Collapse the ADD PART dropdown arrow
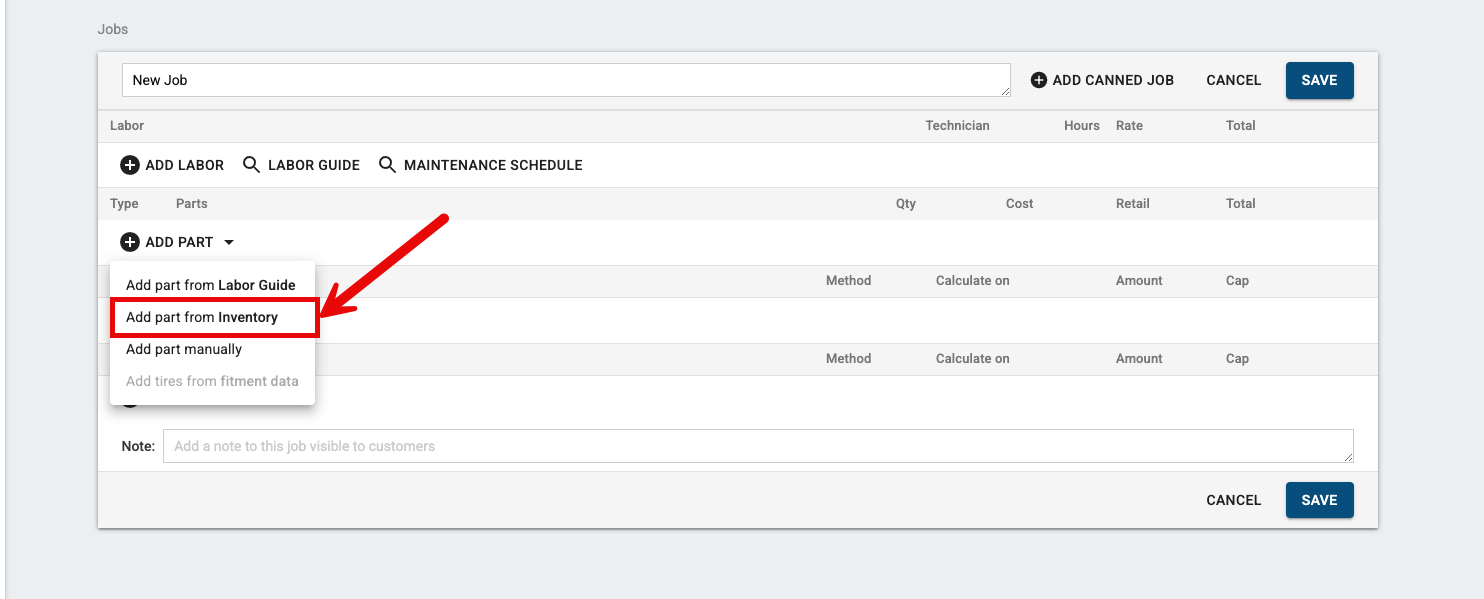The image size is (1484, 599). (x=229, y=242)
